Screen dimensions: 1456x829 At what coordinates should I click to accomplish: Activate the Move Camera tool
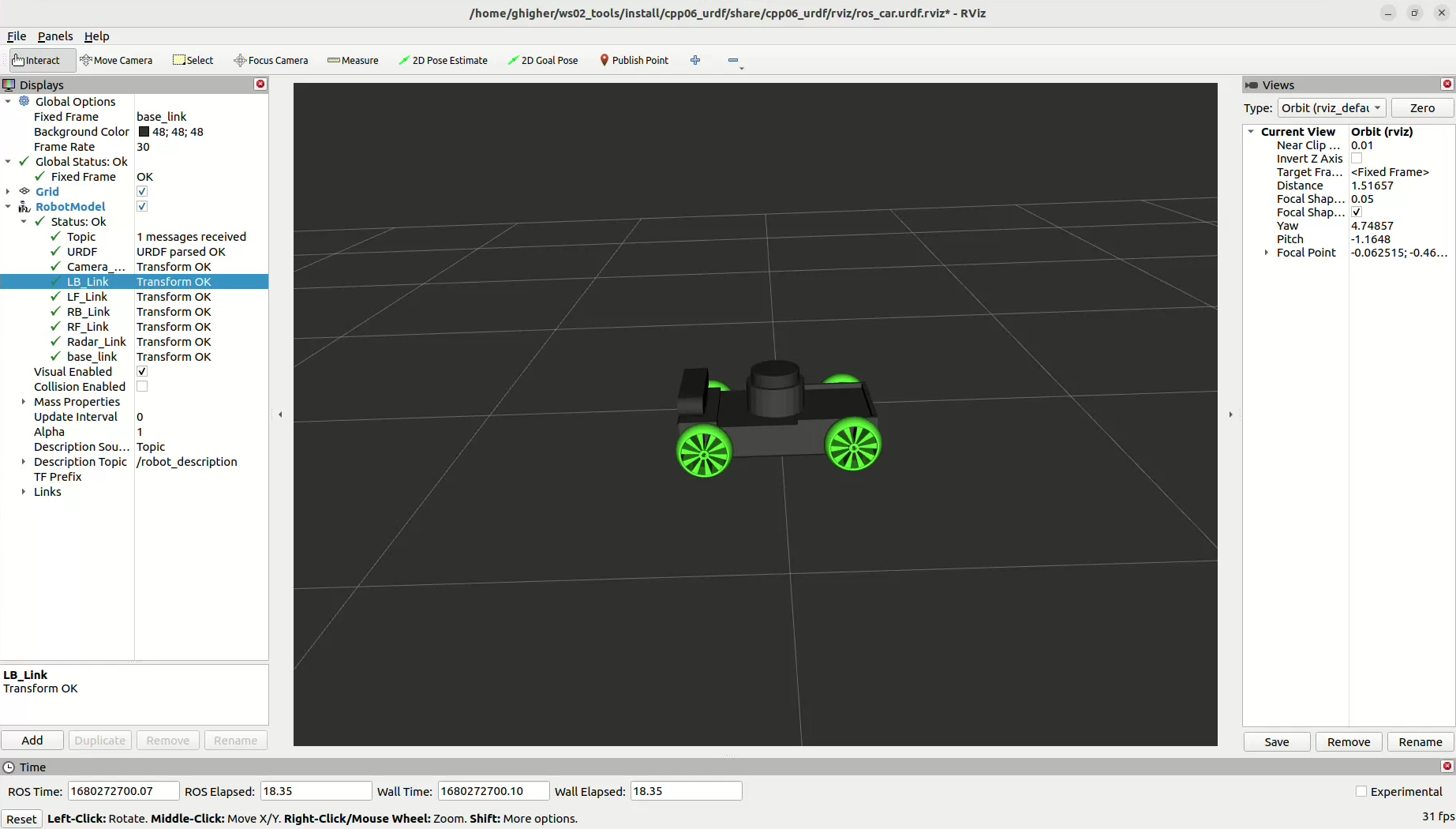click(x=116, y=60)
